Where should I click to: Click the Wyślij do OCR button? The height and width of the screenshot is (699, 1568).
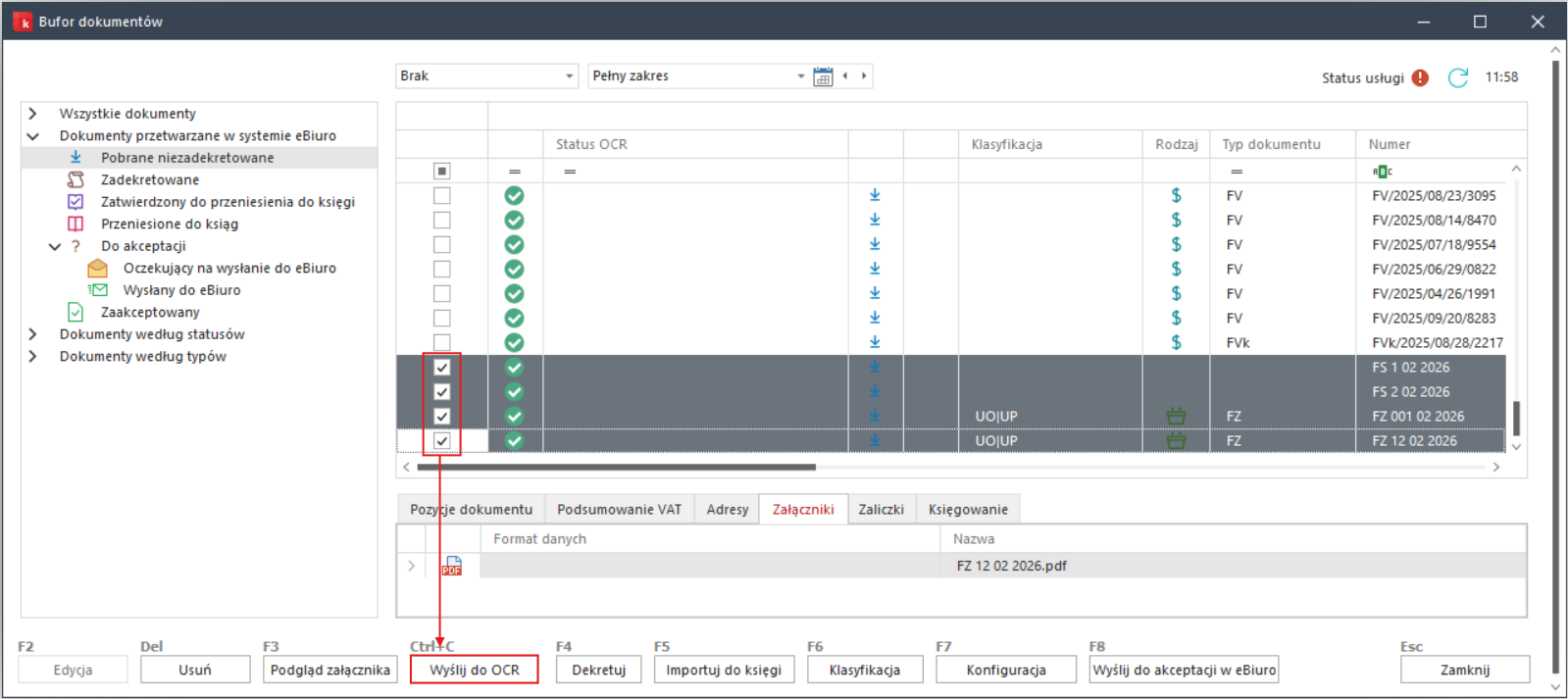point(475,670)
